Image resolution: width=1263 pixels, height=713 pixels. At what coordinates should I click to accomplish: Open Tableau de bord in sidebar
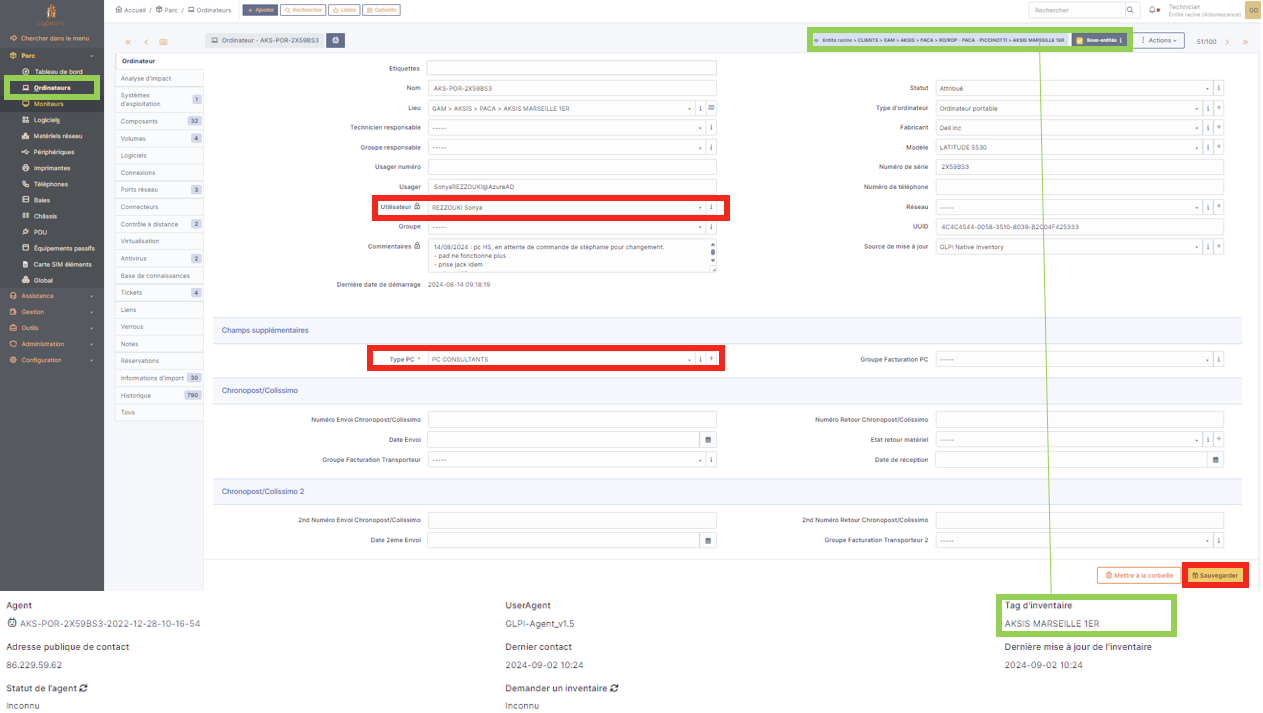tap(58, 72)
